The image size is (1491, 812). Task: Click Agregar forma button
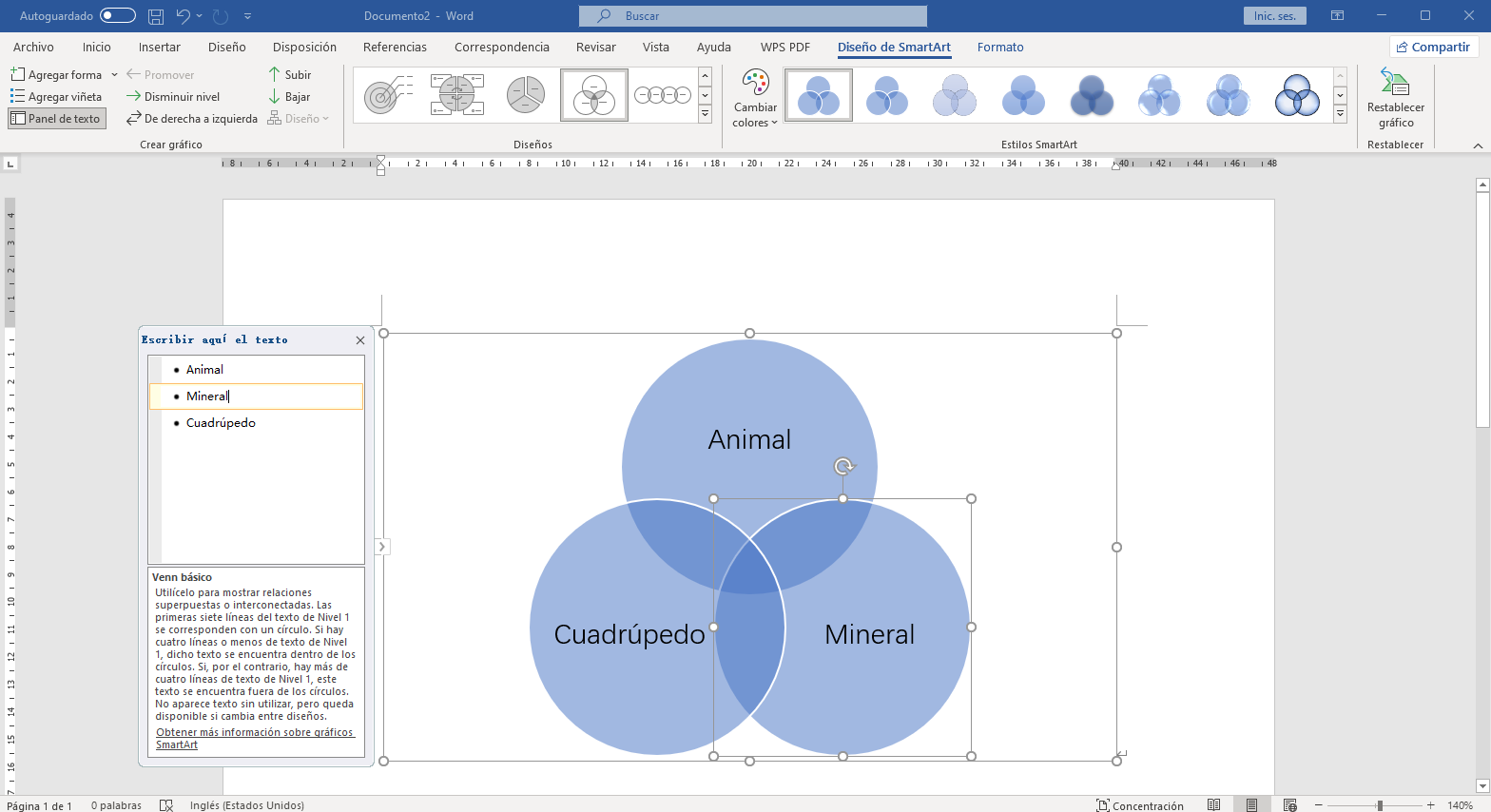tap(56, 74)
